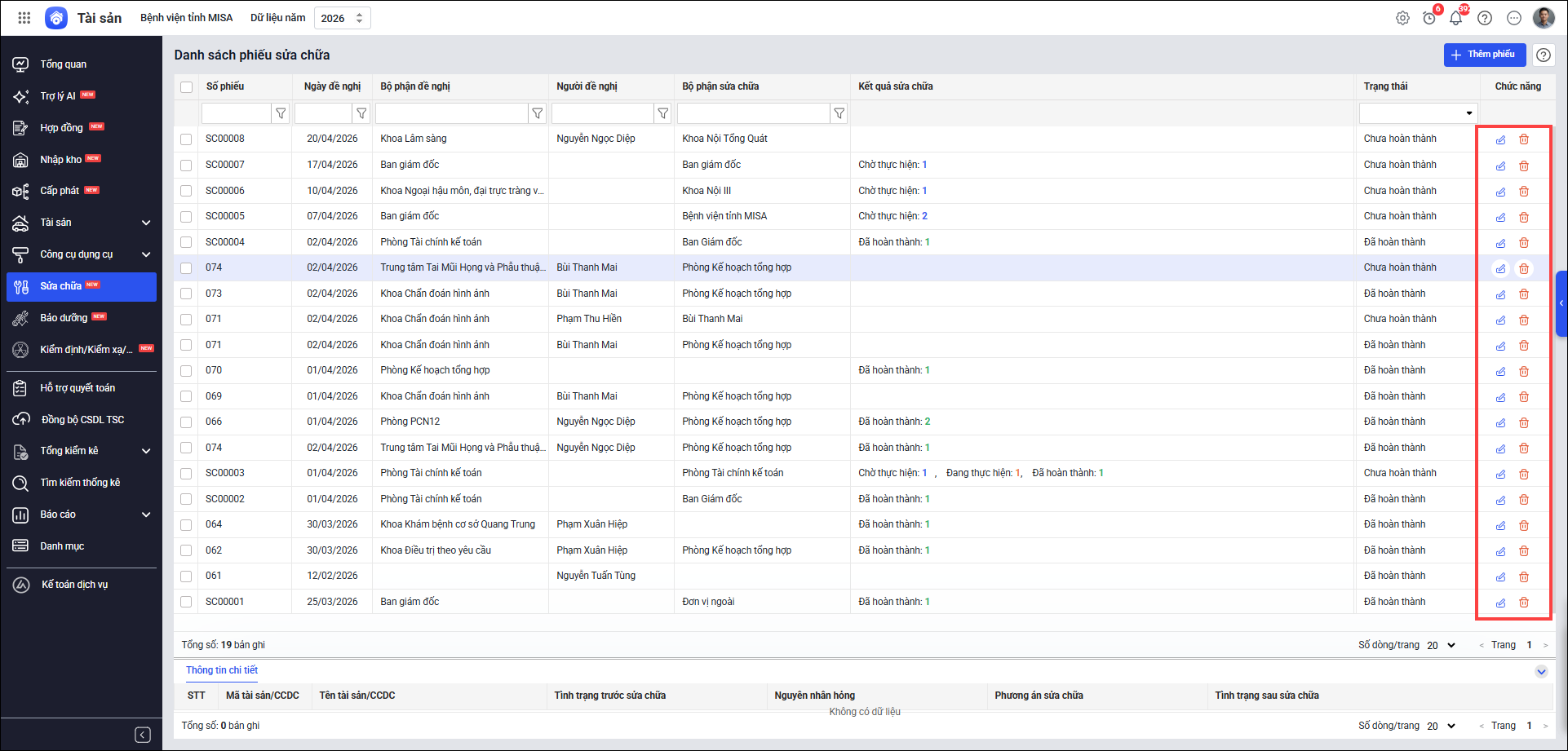The image size is (1568, 751).
Task: Check the box for ticket SC00001
Action: tap(187, 602)
